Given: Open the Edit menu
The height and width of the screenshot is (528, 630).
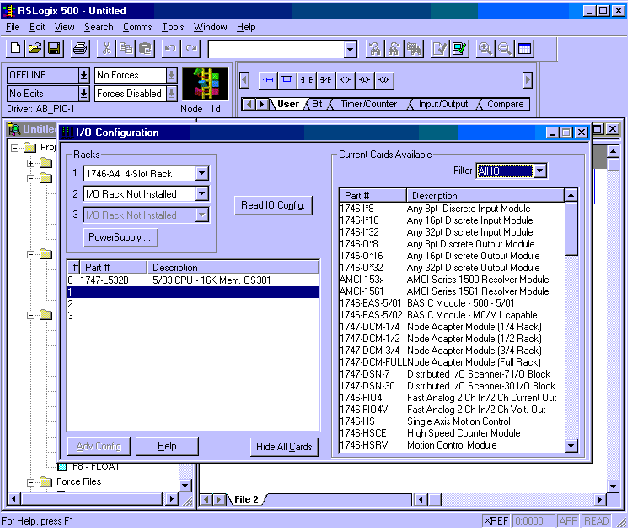Looking at the screenshot, I should 37,27.
